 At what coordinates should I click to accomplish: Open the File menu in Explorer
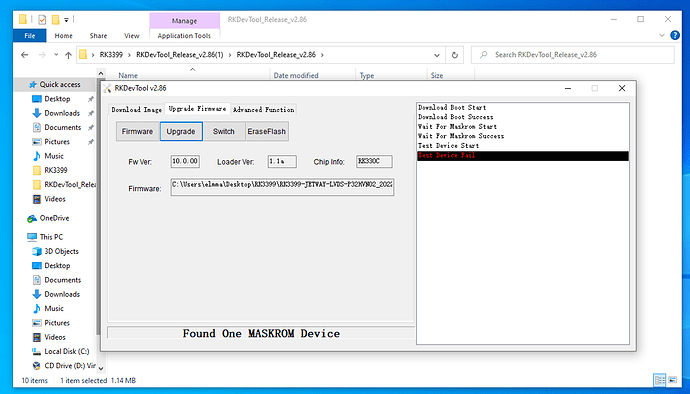tap(29, 36)
